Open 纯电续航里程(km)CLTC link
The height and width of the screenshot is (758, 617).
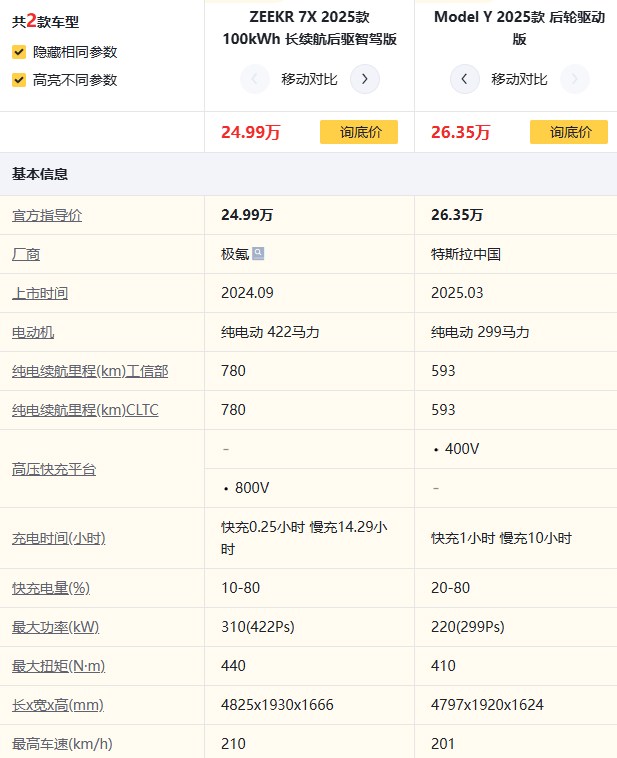[x=85, y=410]
